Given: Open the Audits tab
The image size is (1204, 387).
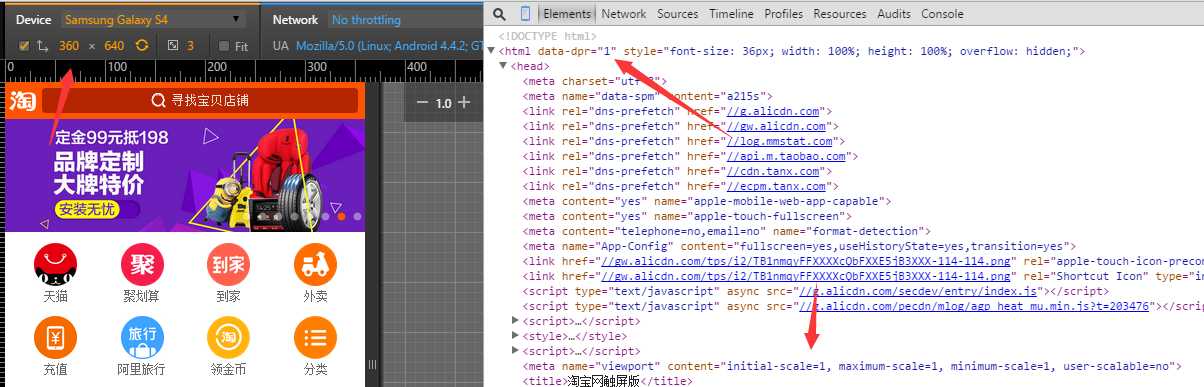Looking at the screenshot, I should [x=894, y=14].
